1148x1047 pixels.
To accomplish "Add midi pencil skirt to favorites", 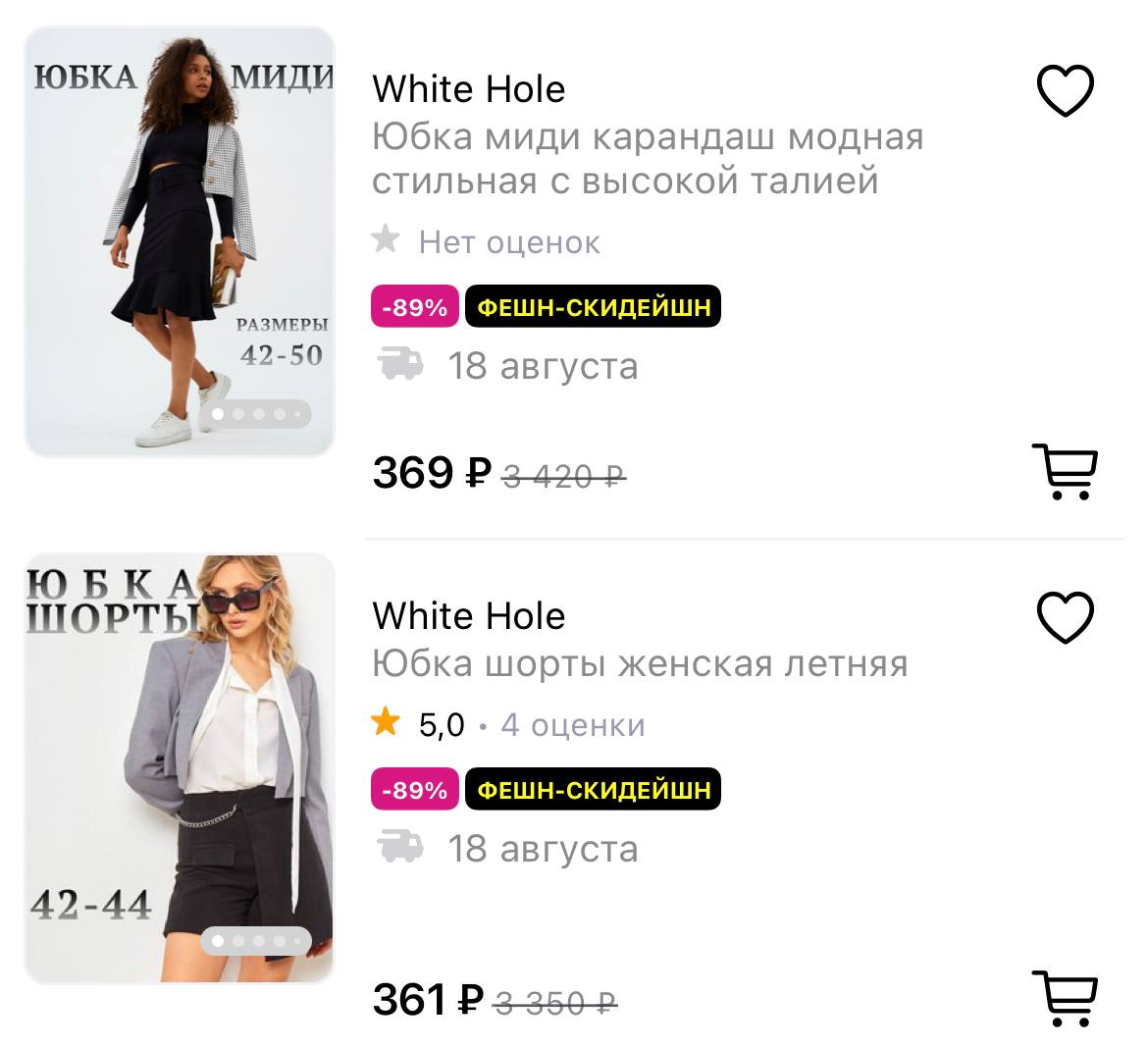I will 1065,91.
